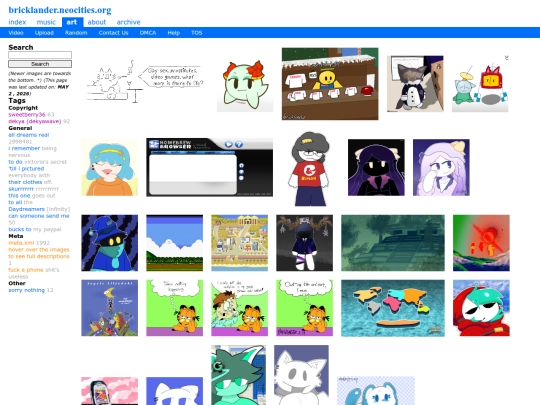Open the 'all dreams real' tag

(29, 135)
